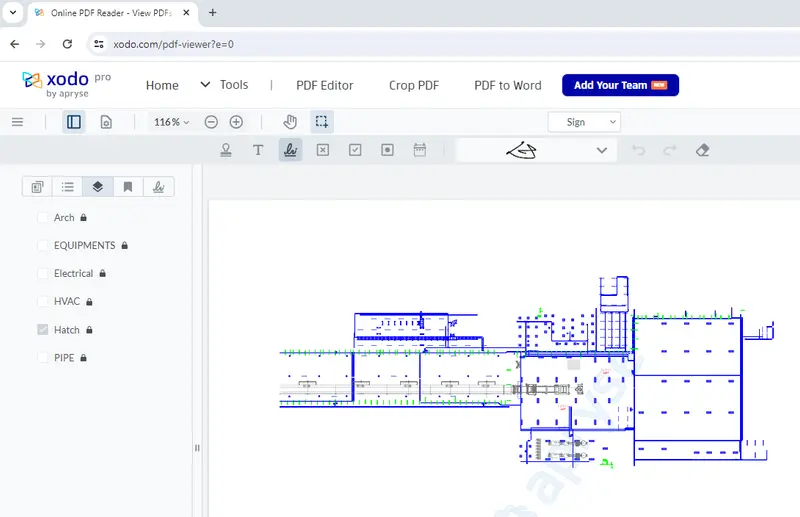
Task: Select the signature tool in toolbar
Action: [290, 150]
